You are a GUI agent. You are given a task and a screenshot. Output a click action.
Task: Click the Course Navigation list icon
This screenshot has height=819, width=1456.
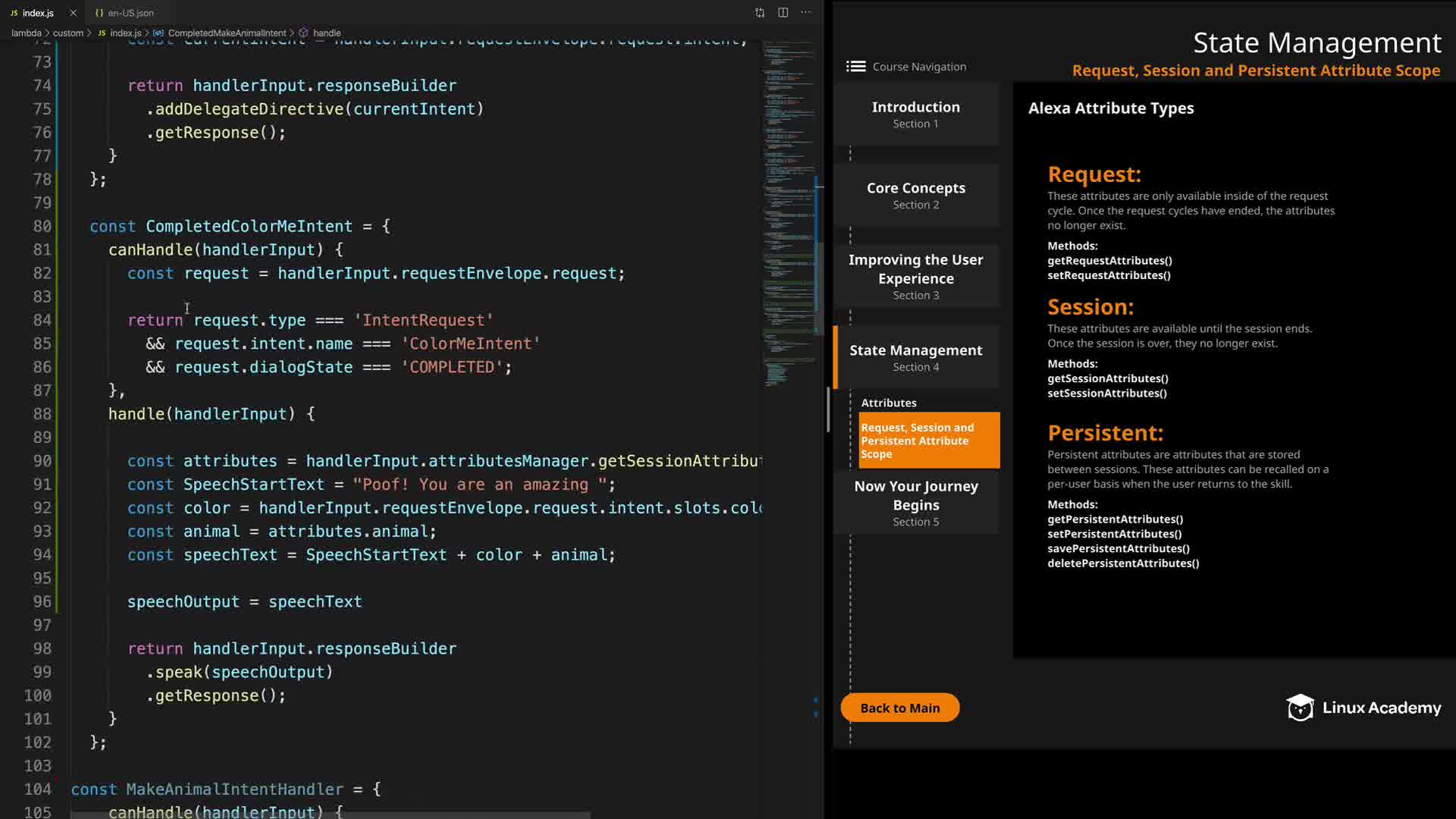point(855,67)
